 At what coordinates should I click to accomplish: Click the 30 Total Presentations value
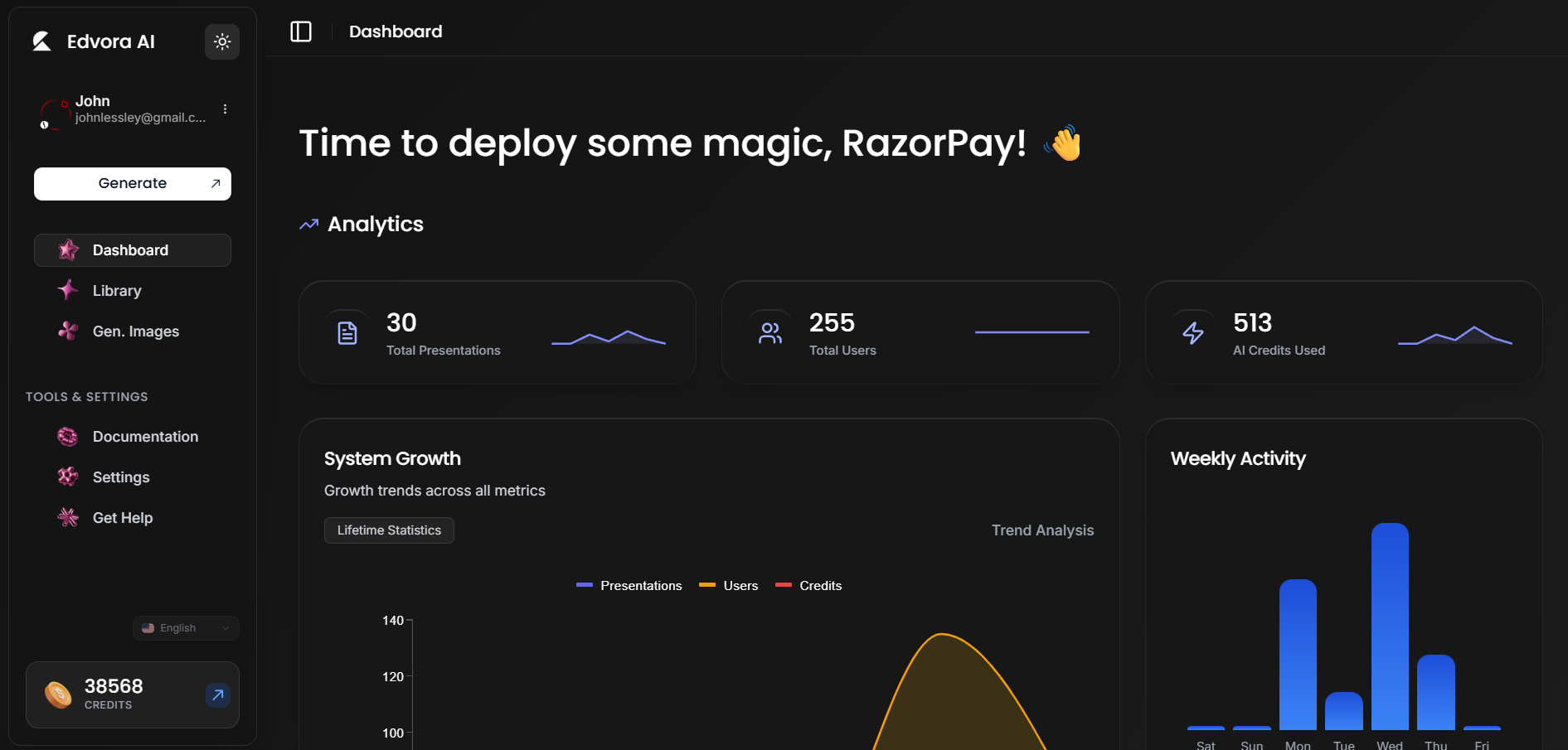click(x=401, y=322)
